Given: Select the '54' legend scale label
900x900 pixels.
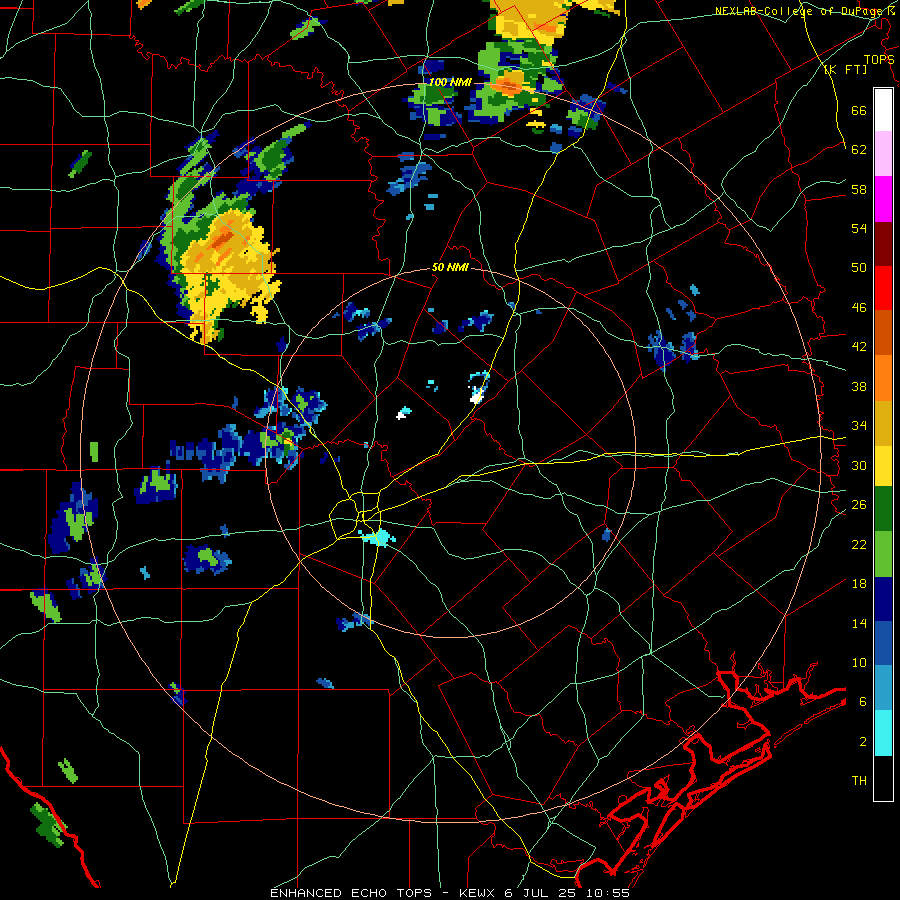Looking at the screenshot, I should tap(859, 228).
